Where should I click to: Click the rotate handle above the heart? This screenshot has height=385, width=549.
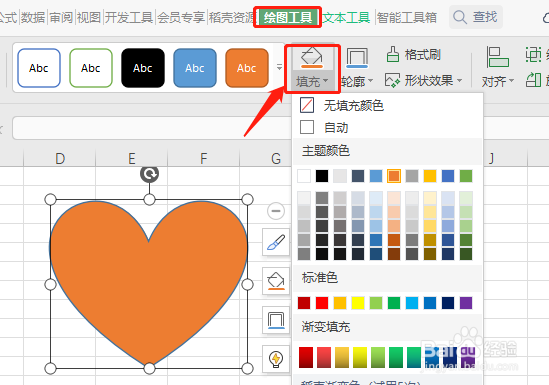[x=150, y=174]
